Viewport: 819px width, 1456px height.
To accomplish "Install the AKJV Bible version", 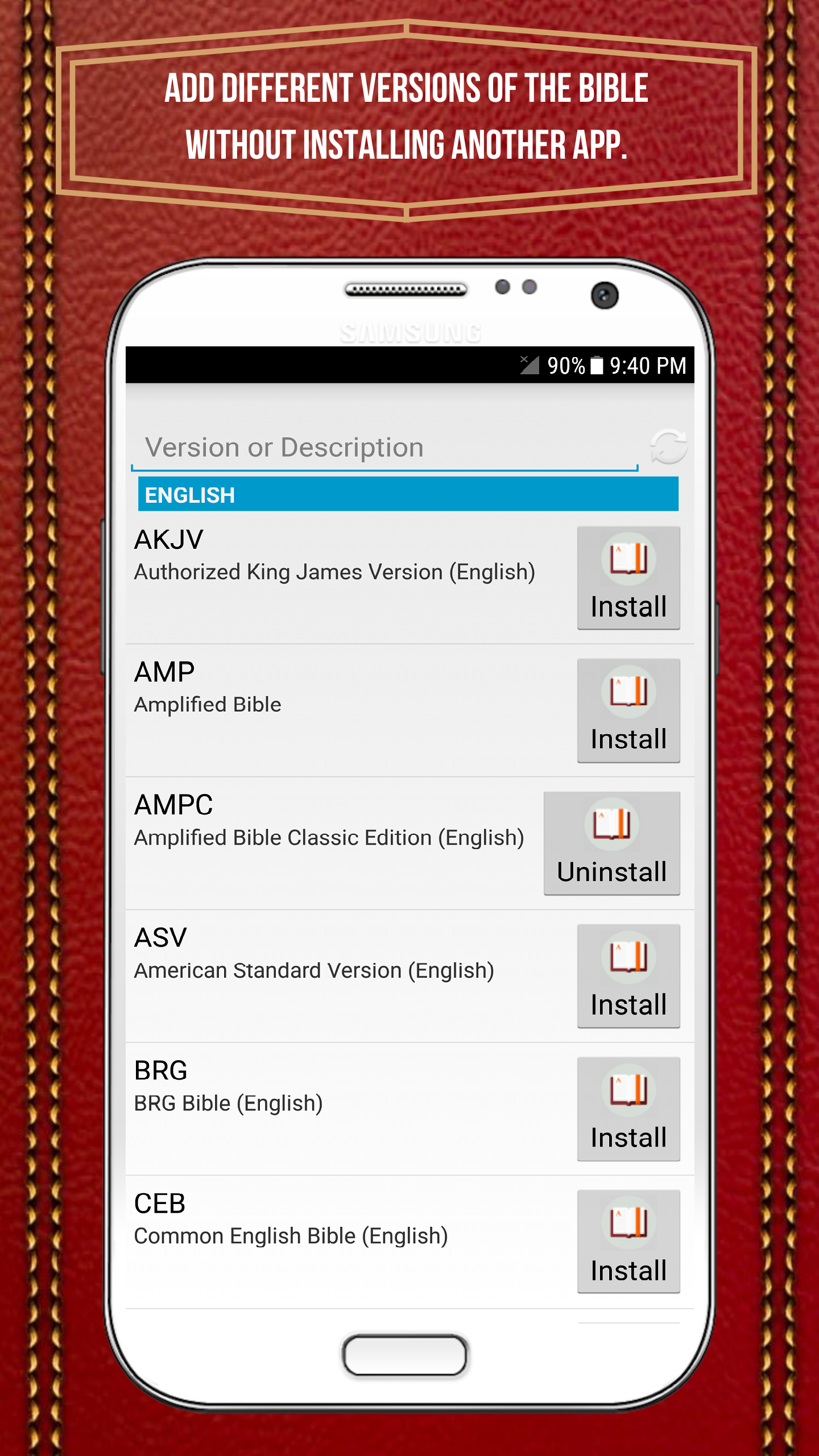I will click(x=628, y=578).
